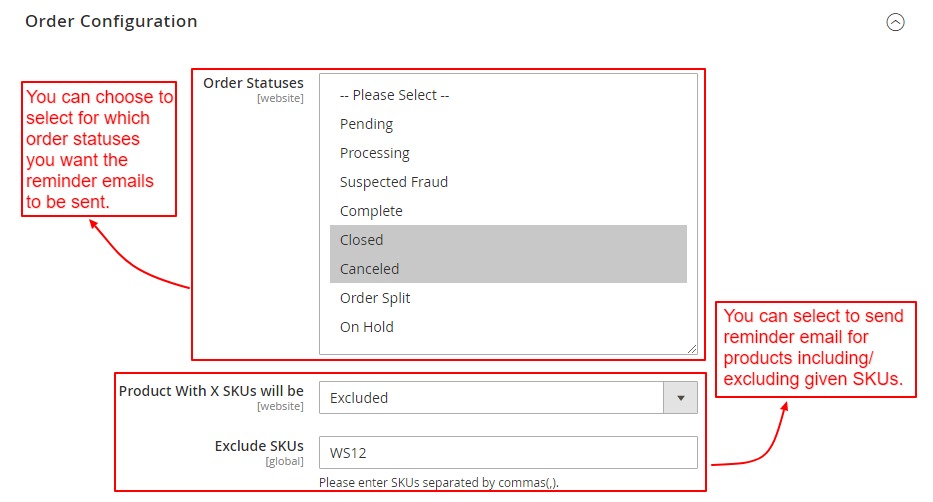933x502 pixels.
Task: Collapse the Order Configuration section
Action: click(896, 22)
